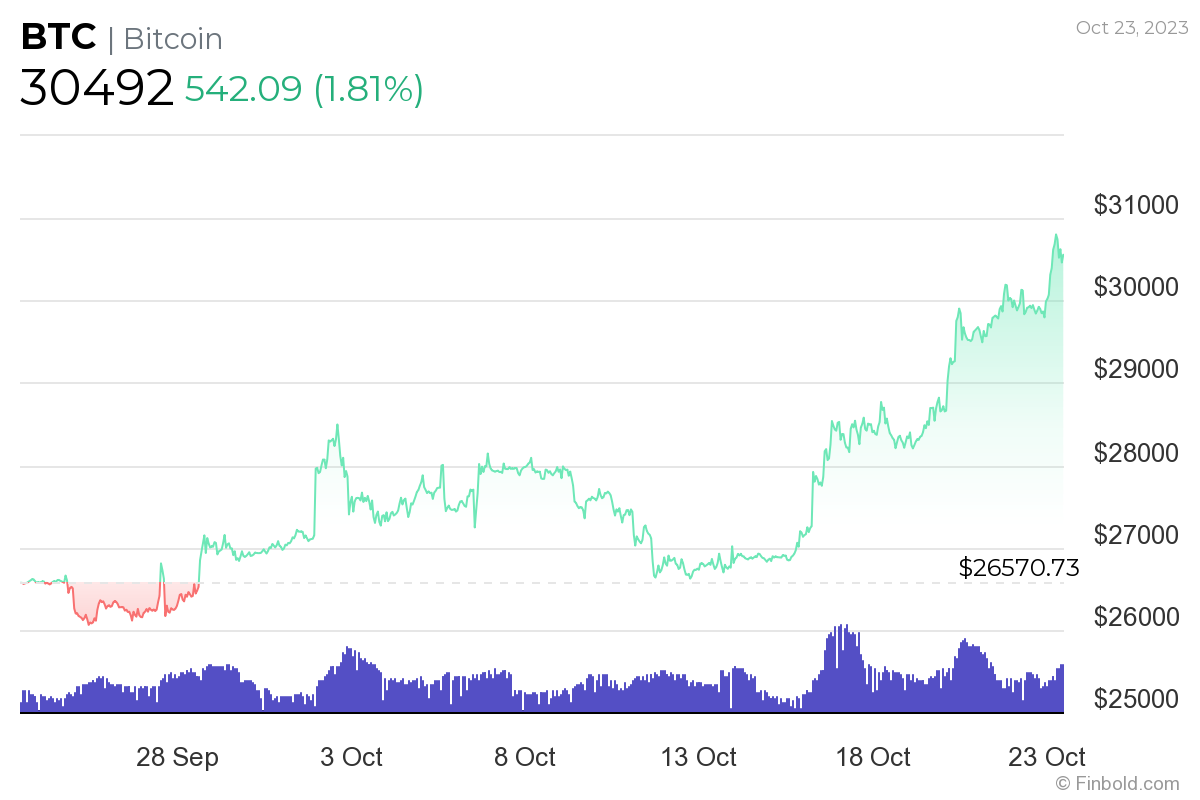Click the $25000 price axis label

point(1137,698)
